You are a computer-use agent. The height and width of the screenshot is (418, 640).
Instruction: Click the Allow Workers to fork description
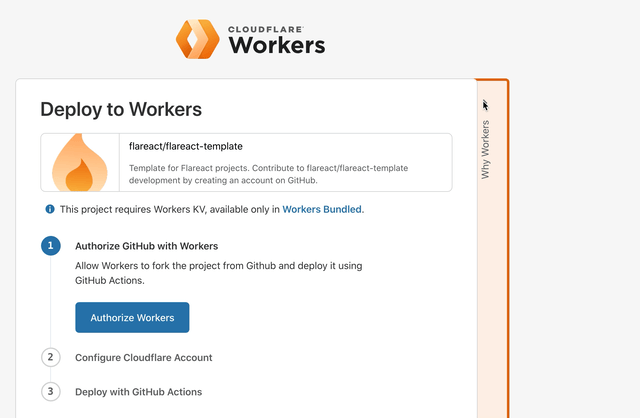click(x=219, y=273)
